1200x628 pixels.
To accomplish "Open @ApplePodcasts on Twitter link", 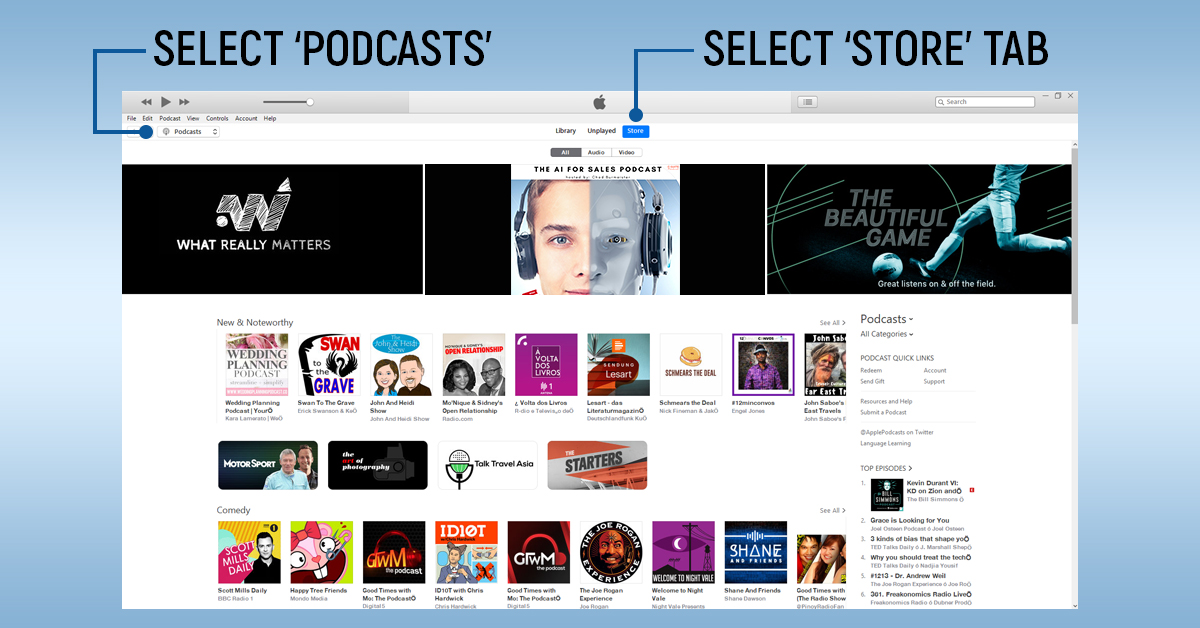I will pyautogui.click(x=897, y=432).
